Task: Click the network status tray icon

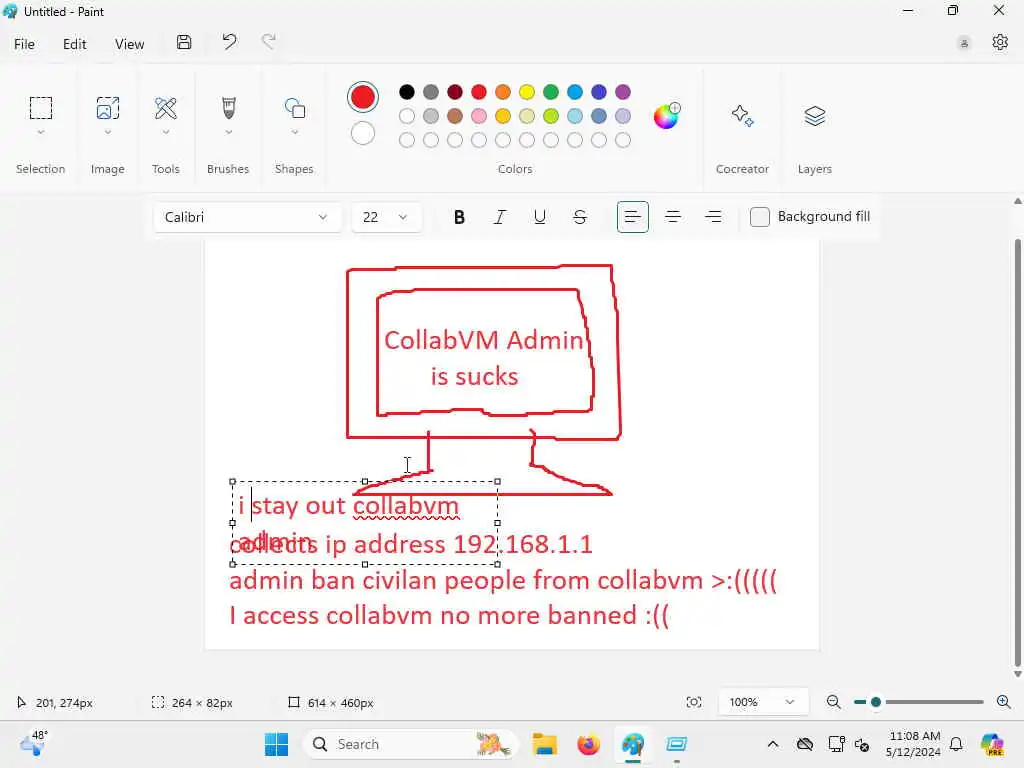Action: (x=837, y=744)
